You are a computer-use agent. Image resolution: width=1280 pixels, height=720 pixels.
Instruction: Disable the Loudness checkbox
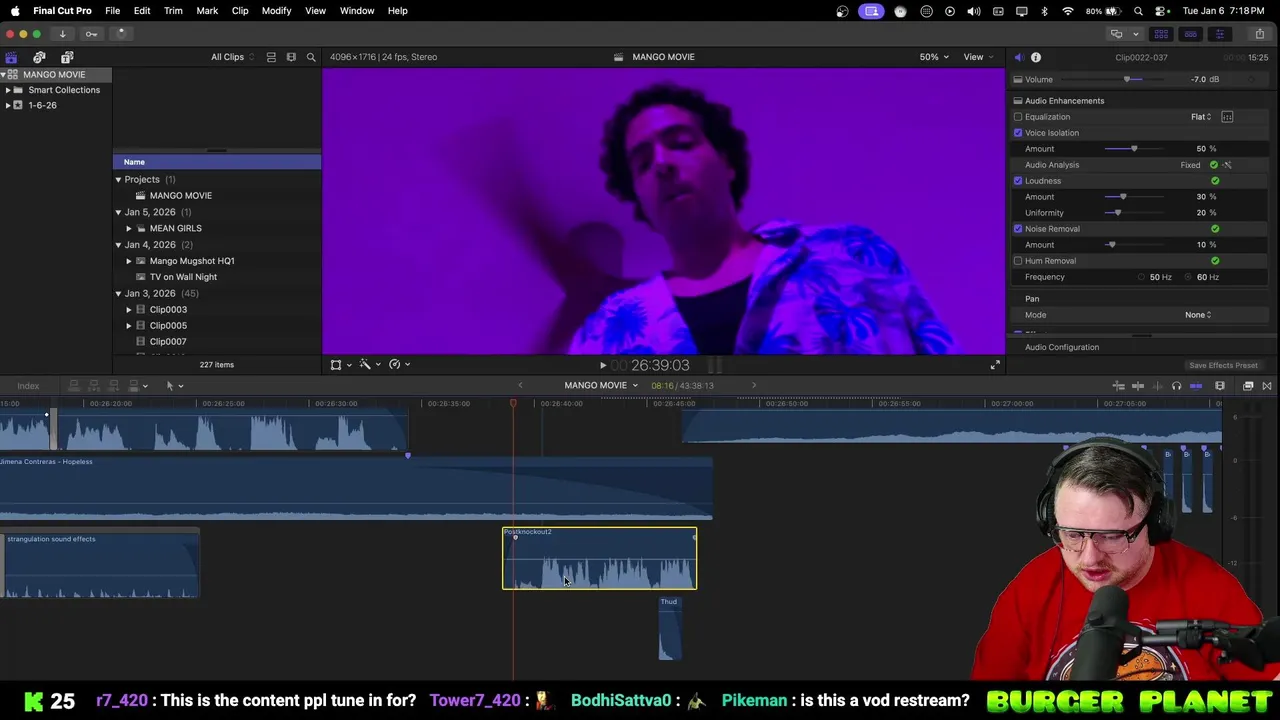pyautogui.click(x=1018, y=181)
